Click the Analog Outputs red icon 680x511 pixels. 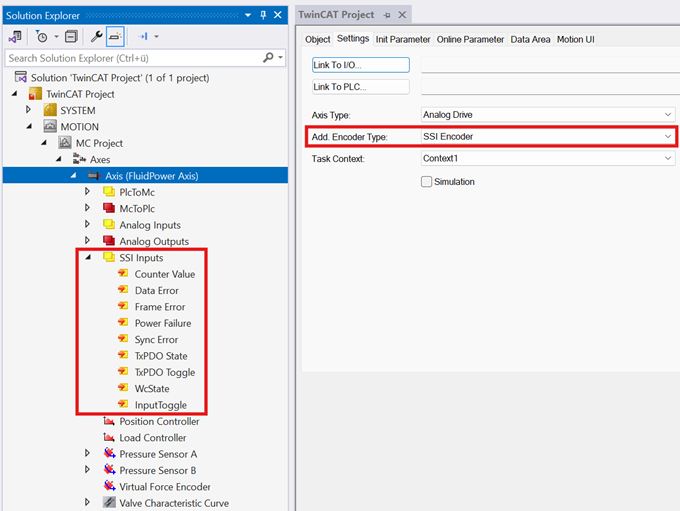click(x=109, y=241)
